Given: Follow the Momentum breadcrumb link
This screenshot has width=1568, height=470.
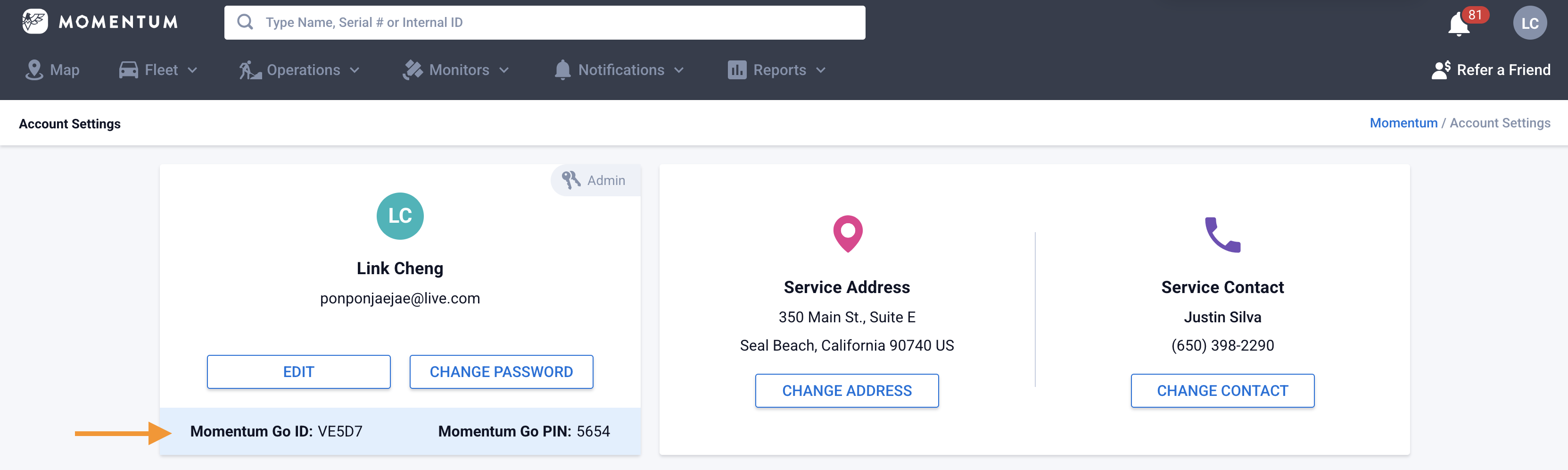Looking at the screenshot, I should (x=1403, y=123).
